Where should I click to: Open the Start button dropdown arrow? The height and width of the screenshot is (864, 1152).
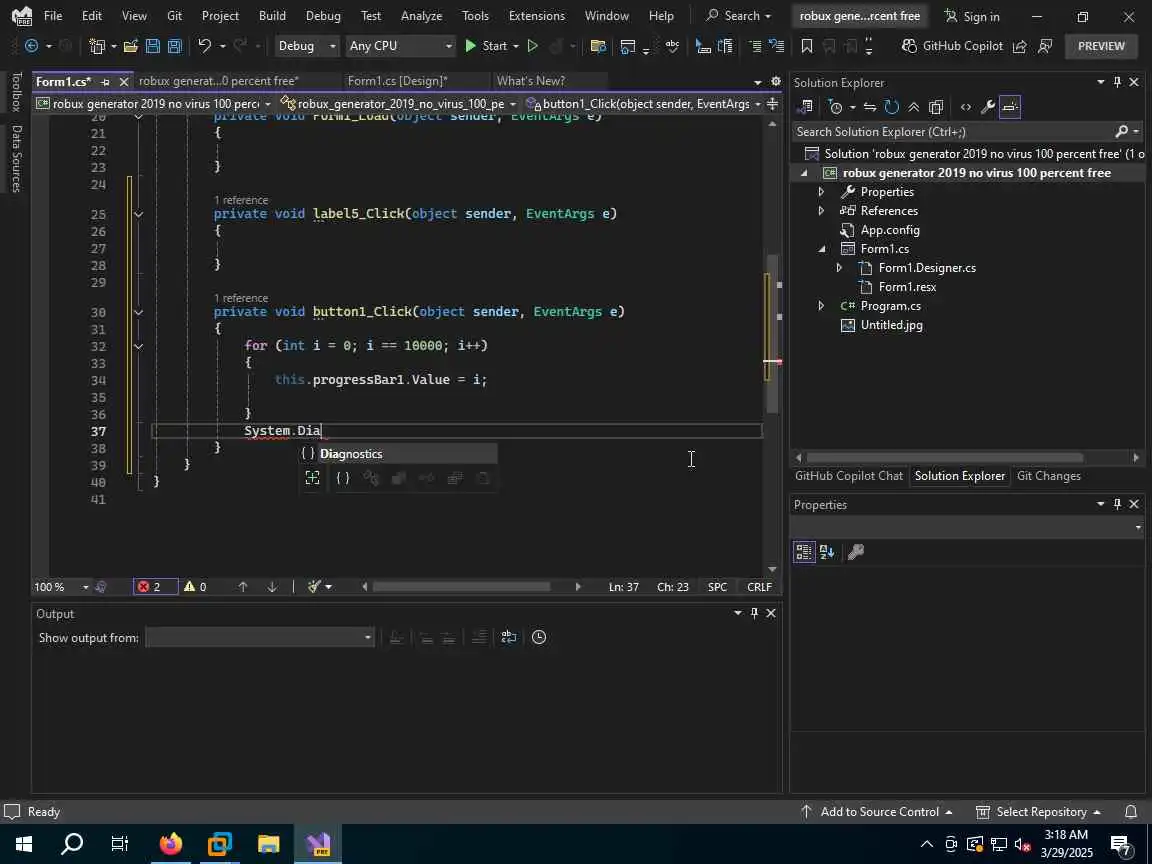[x=516, y=46]
